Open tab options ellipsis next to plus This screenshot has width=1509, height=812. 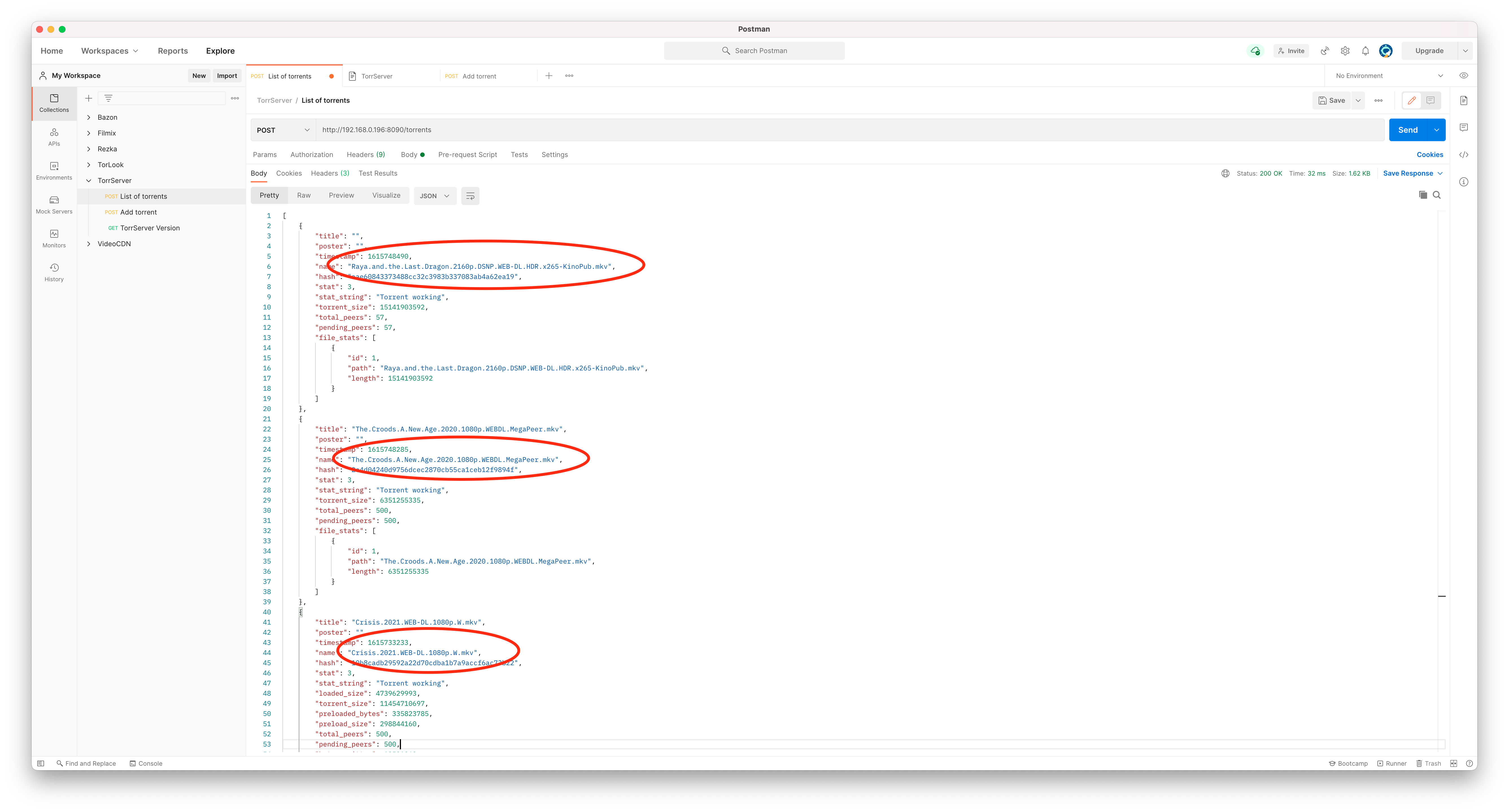pyautogui.click(x=569, y=76)
